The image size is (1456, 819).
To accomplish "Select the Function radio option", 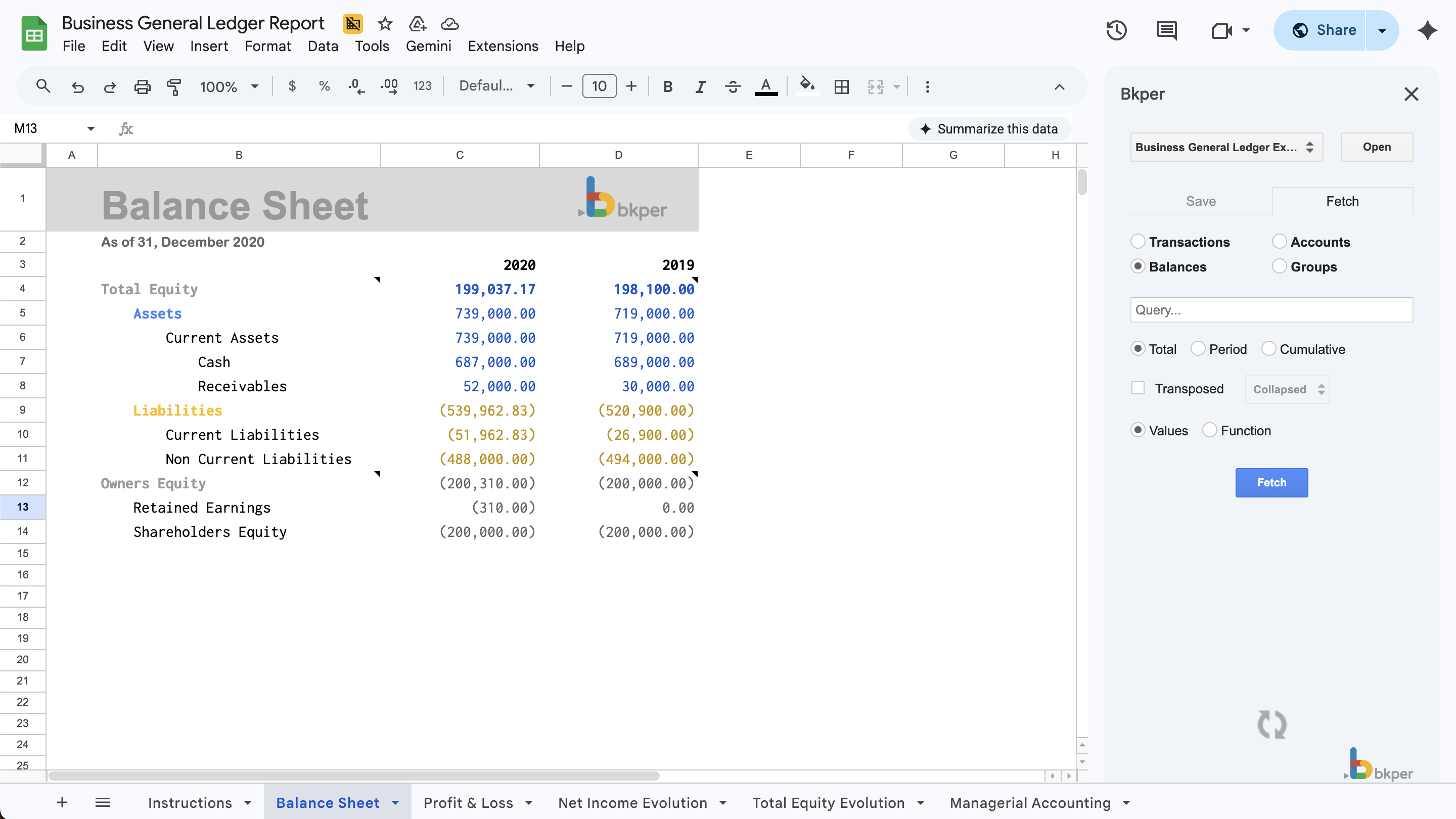I will (1209, 430).
